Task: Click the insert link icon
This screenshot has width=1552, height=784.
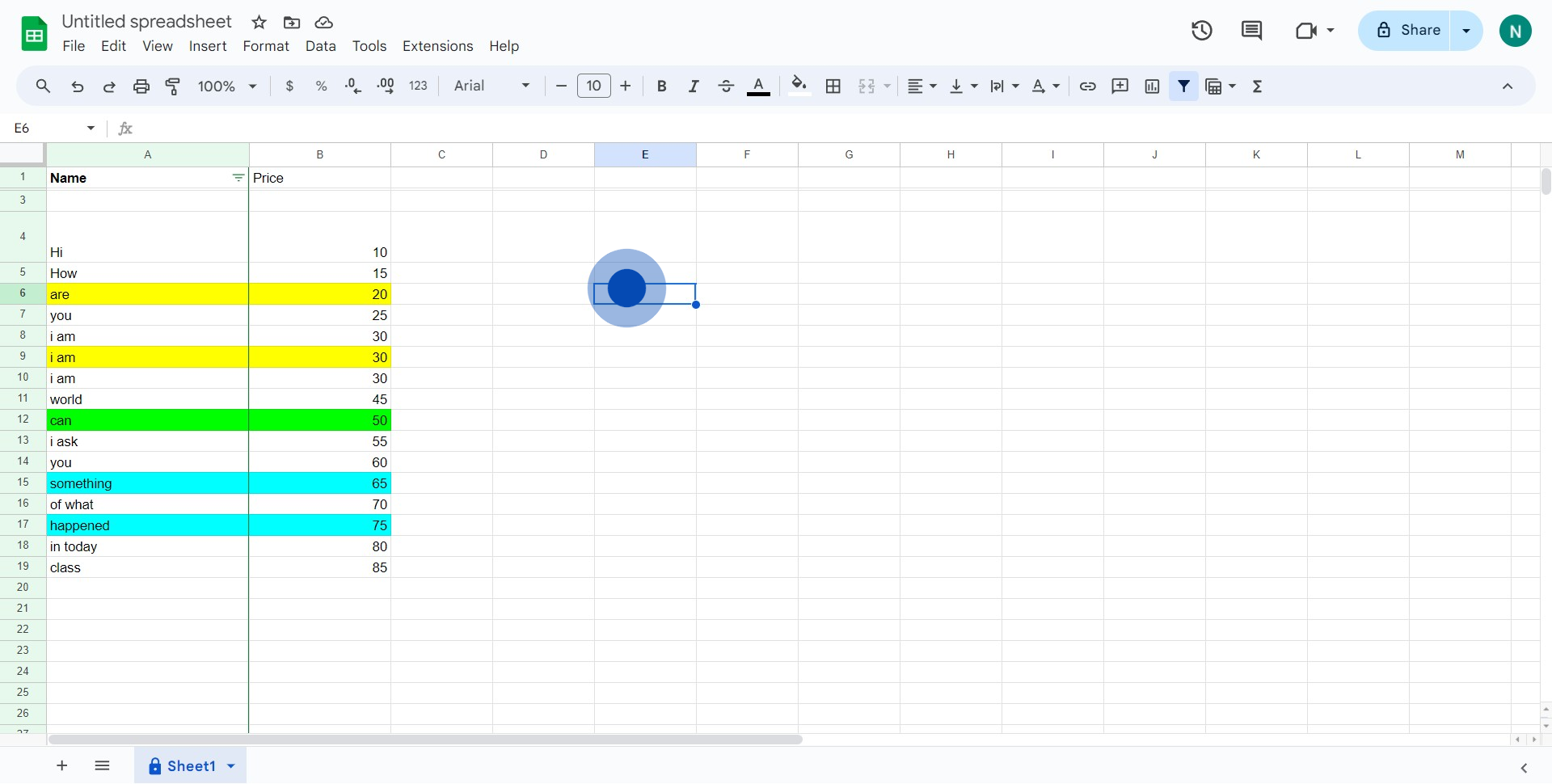Action: click(1088, 86)
